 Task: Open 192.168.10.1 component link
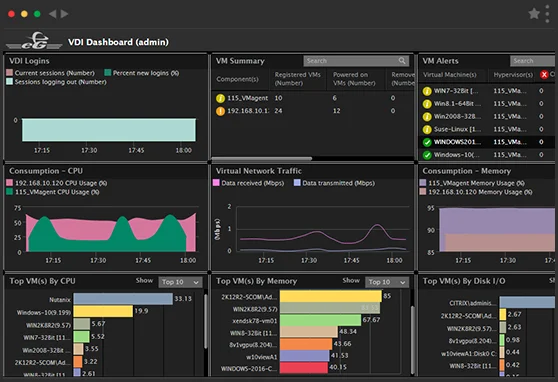[x=248, y=111]
